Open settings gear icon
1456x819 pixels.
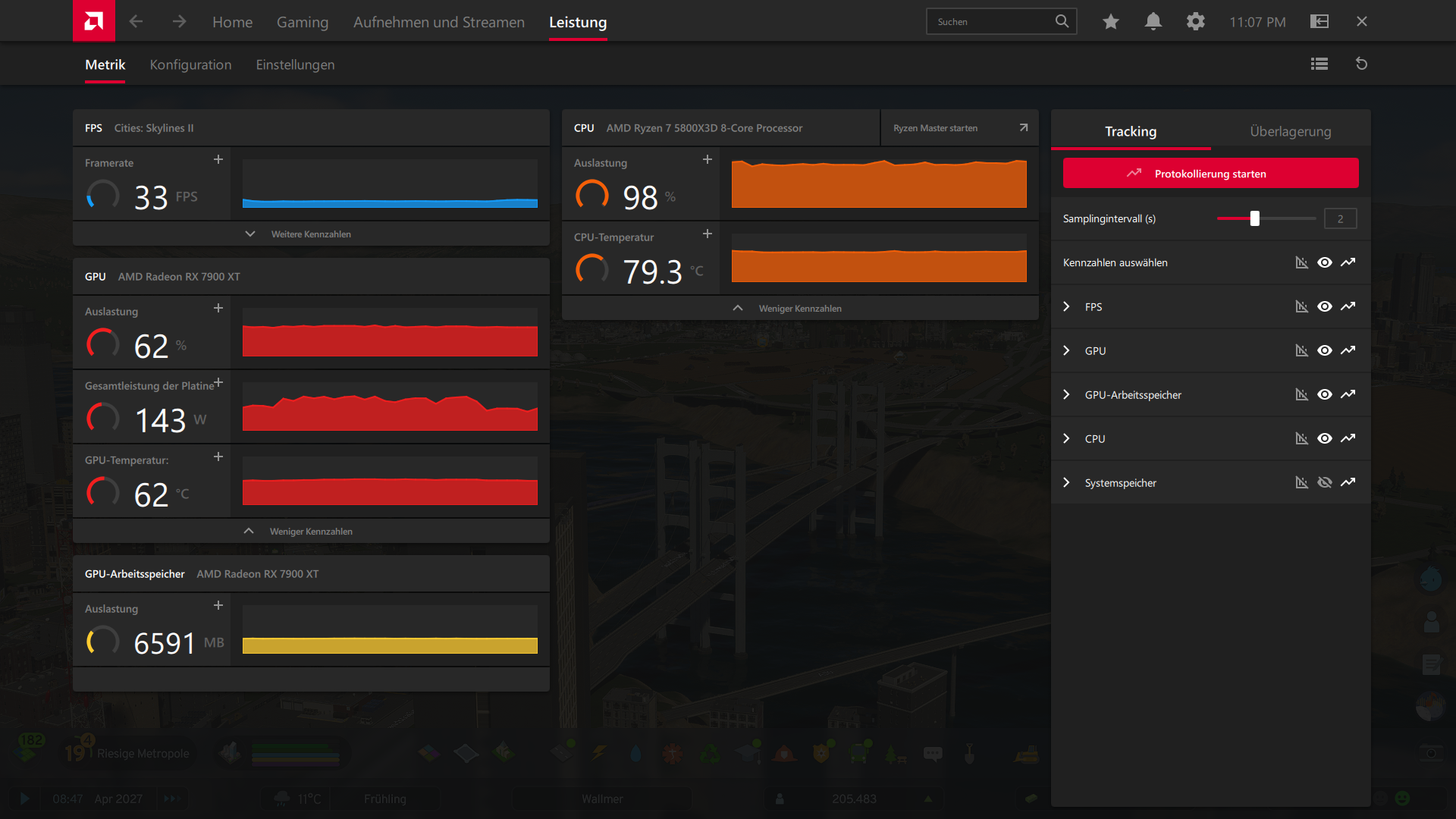pyautogui.click(x=1196, y=22)
